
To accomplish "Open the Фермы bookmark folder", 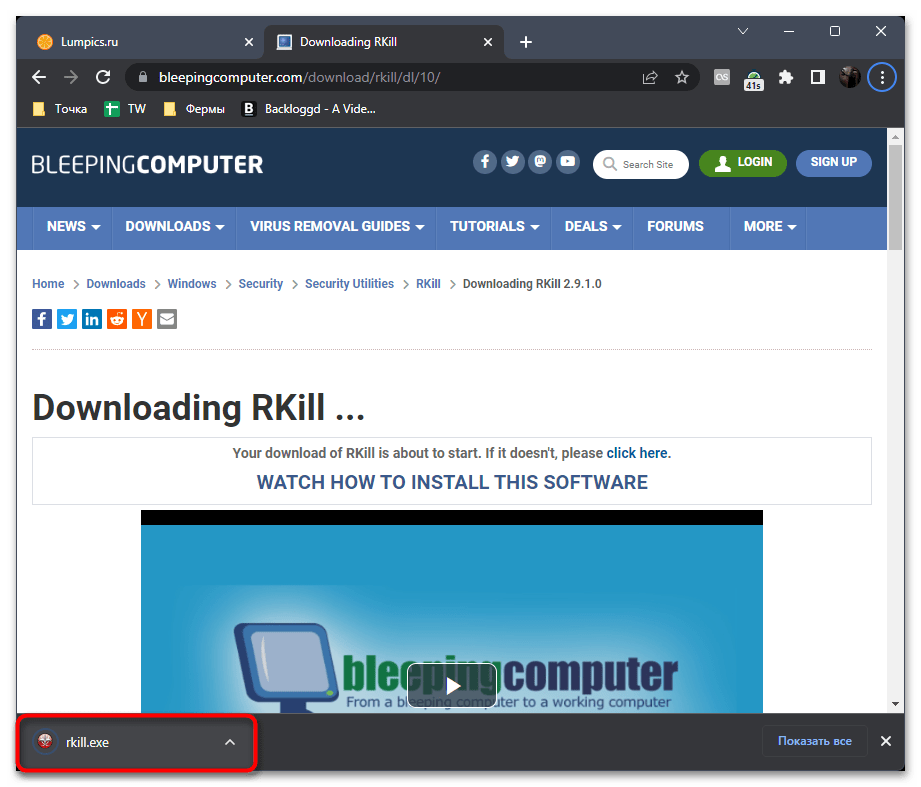I will pos(194,109).
